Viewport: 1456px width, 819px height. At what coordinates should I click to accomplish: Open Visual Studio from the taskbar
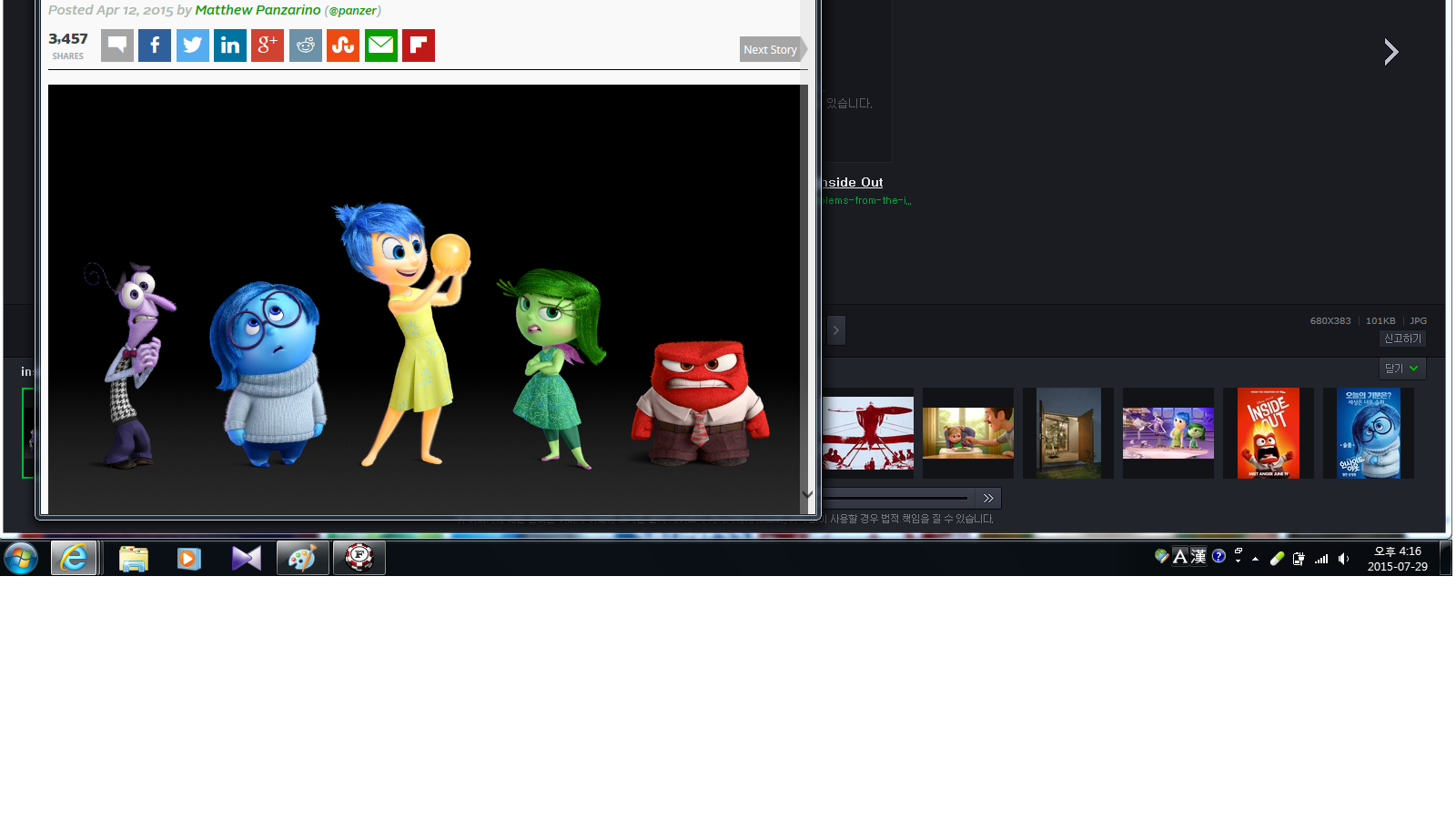coord(246,558)
